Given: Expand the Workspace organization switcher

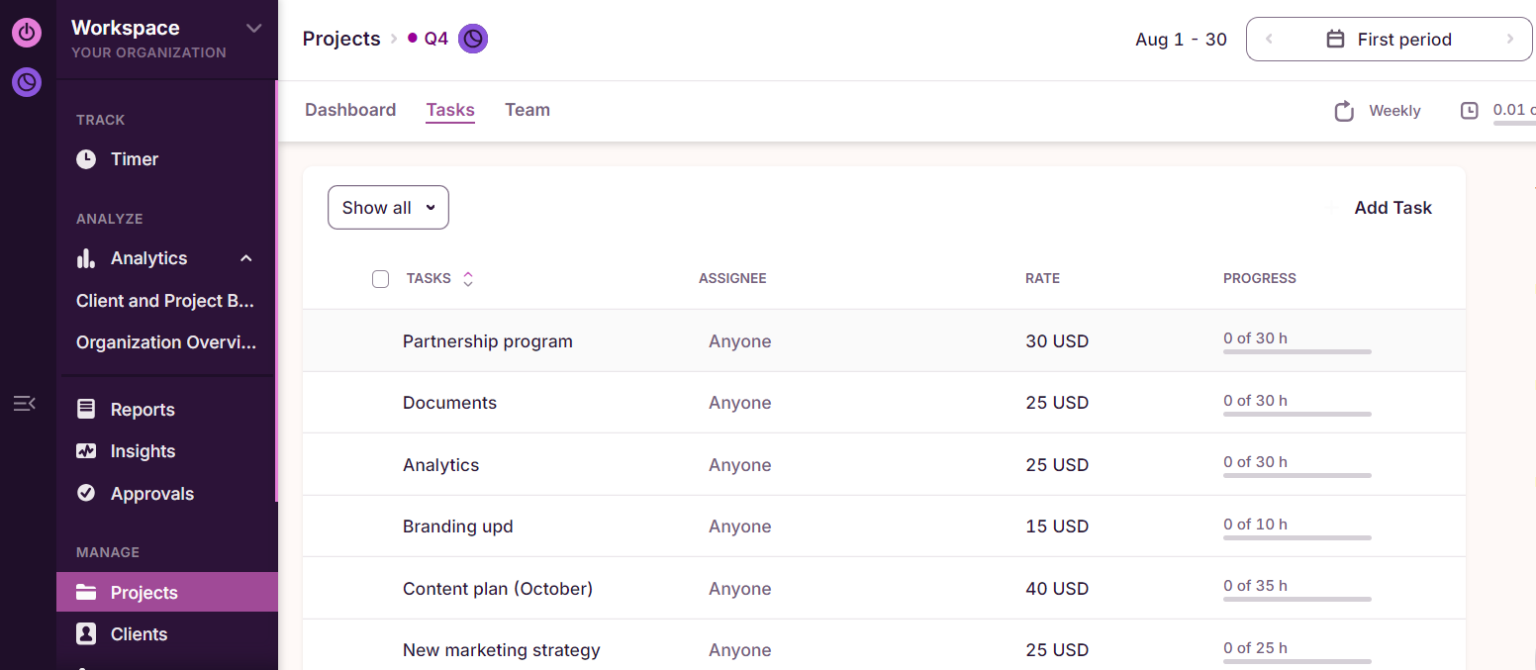Looking at the screenshot, I should click(254, 28).
